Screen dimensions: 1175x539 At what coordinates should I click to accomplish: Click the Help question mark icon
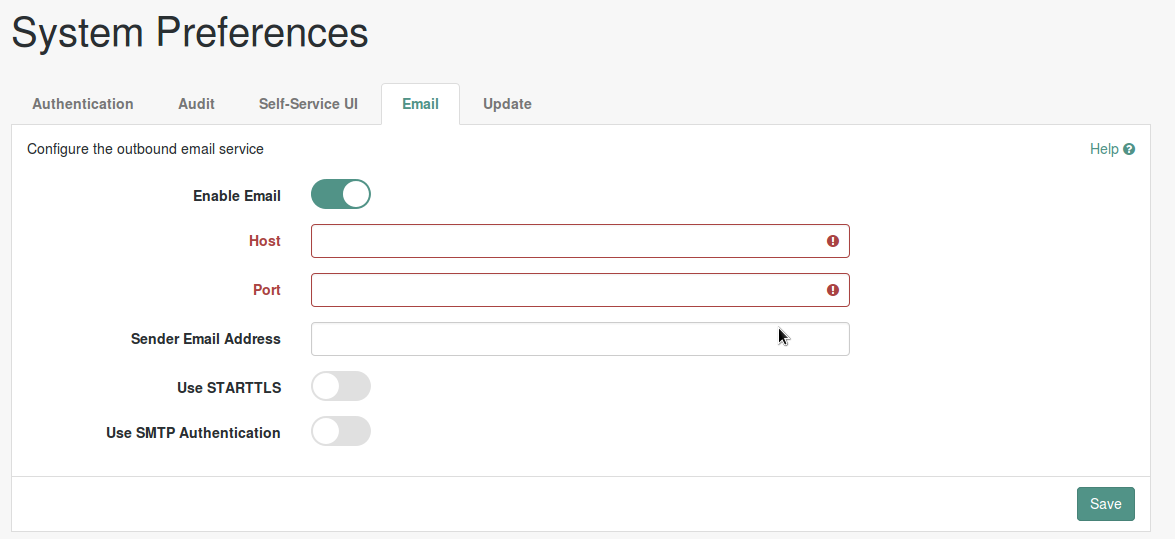(x=1129, y=149)
